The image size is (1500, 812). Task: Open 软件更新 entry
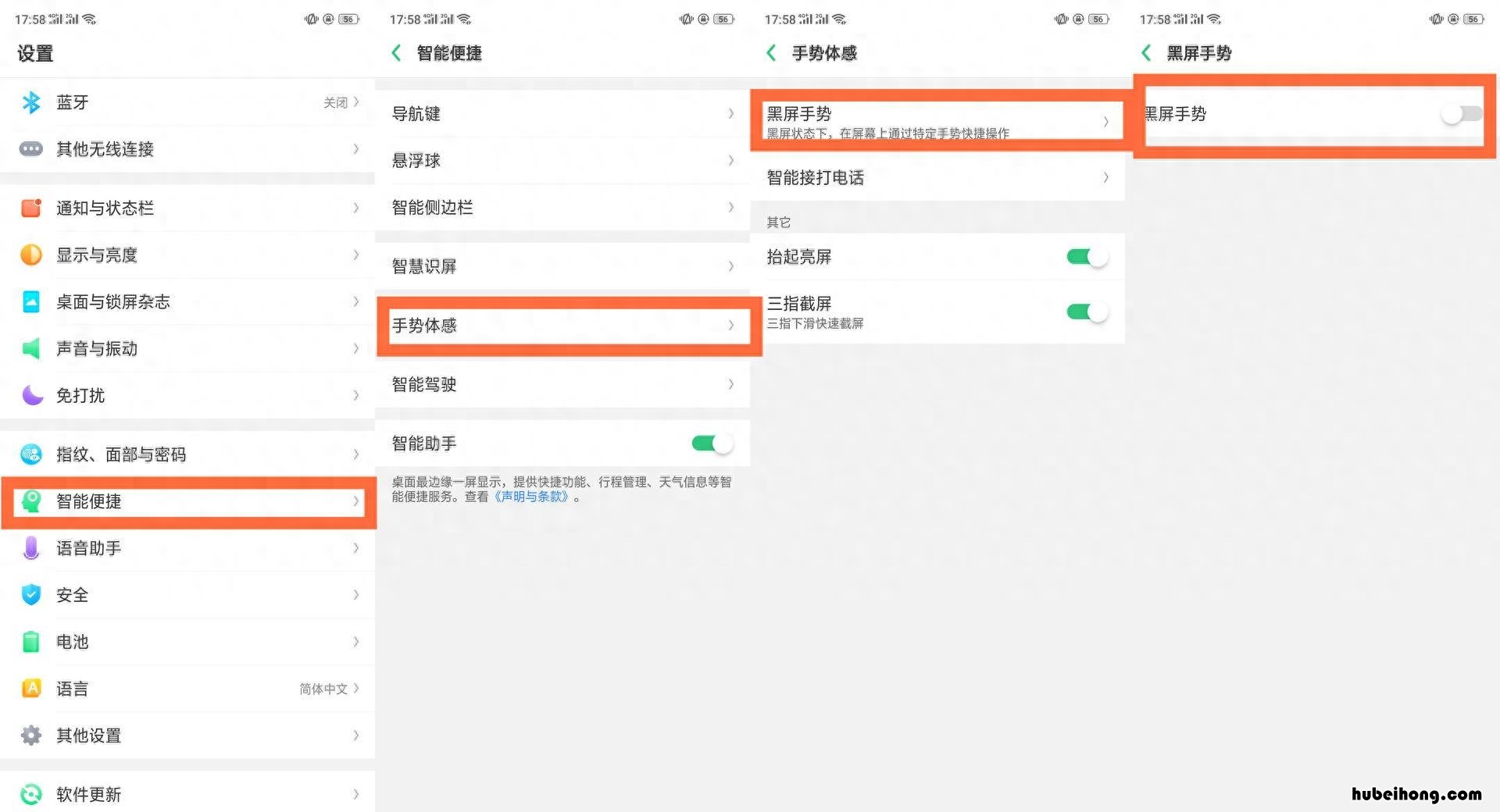tap(187, 794)
